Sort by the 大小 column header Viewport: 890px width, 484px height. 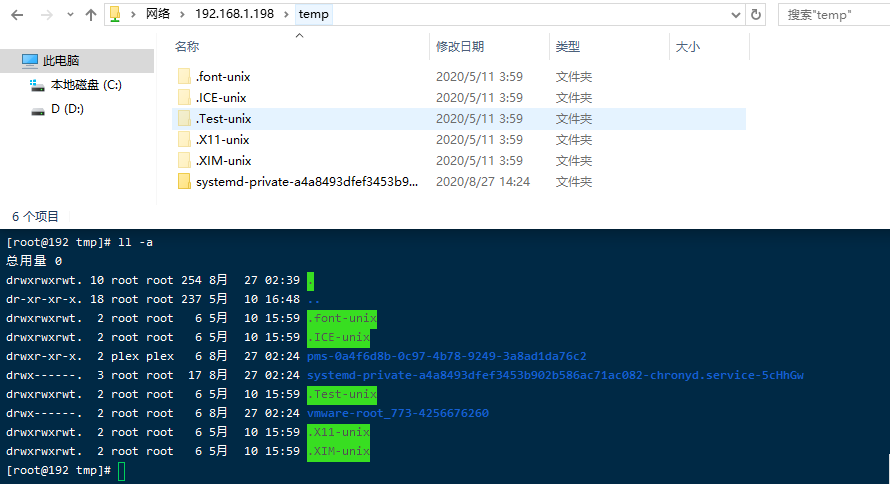[687, 47]
